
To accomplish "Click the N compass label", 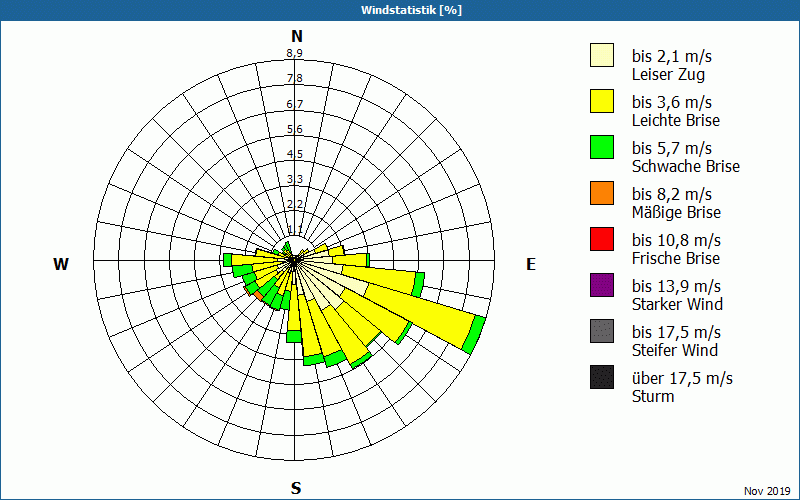I will click(x=297, y=36).
